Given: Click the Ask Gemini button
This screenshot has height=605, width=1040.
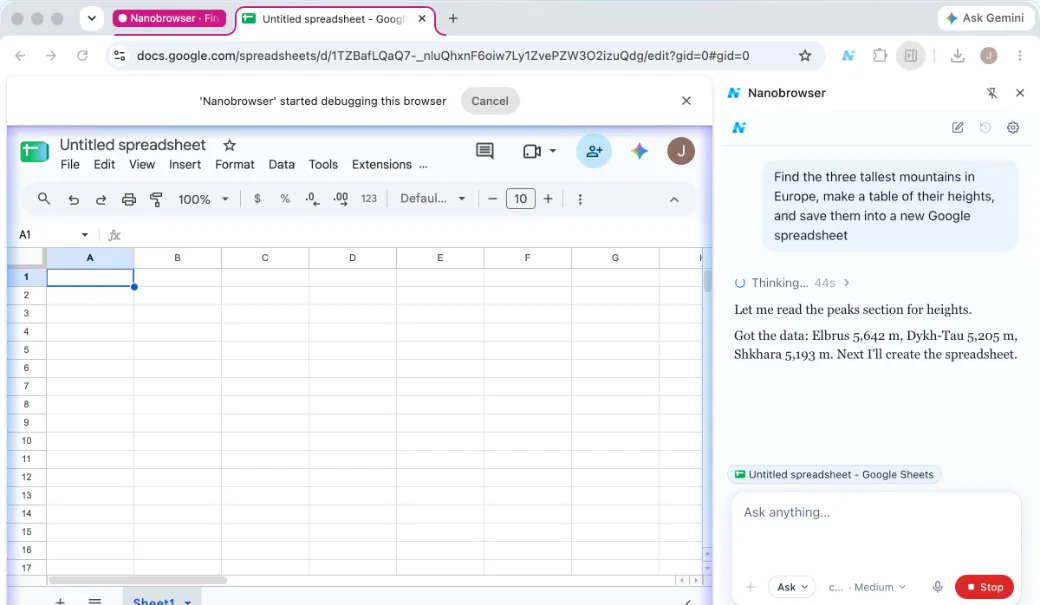Looking at the screenshot, I should click(x=985, y=19).
